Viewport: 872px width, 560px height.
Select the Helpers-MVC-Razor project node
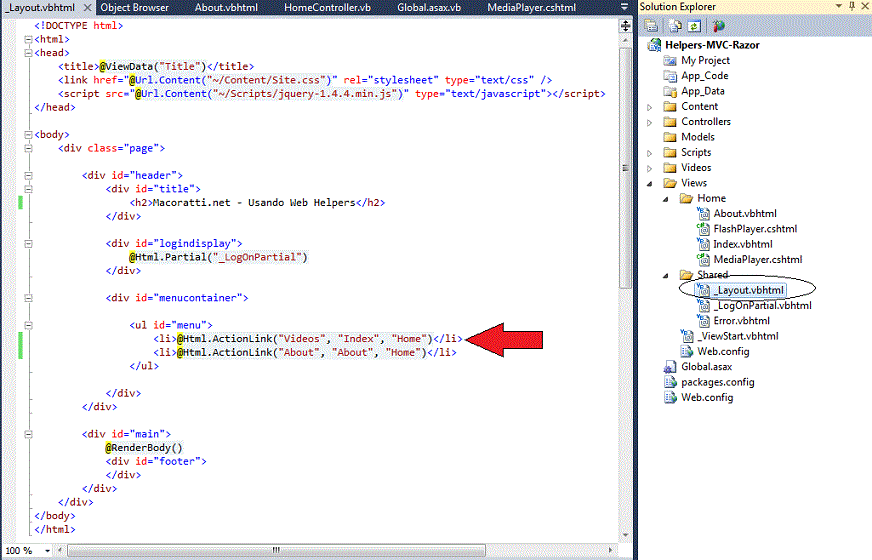click(712, 45)
